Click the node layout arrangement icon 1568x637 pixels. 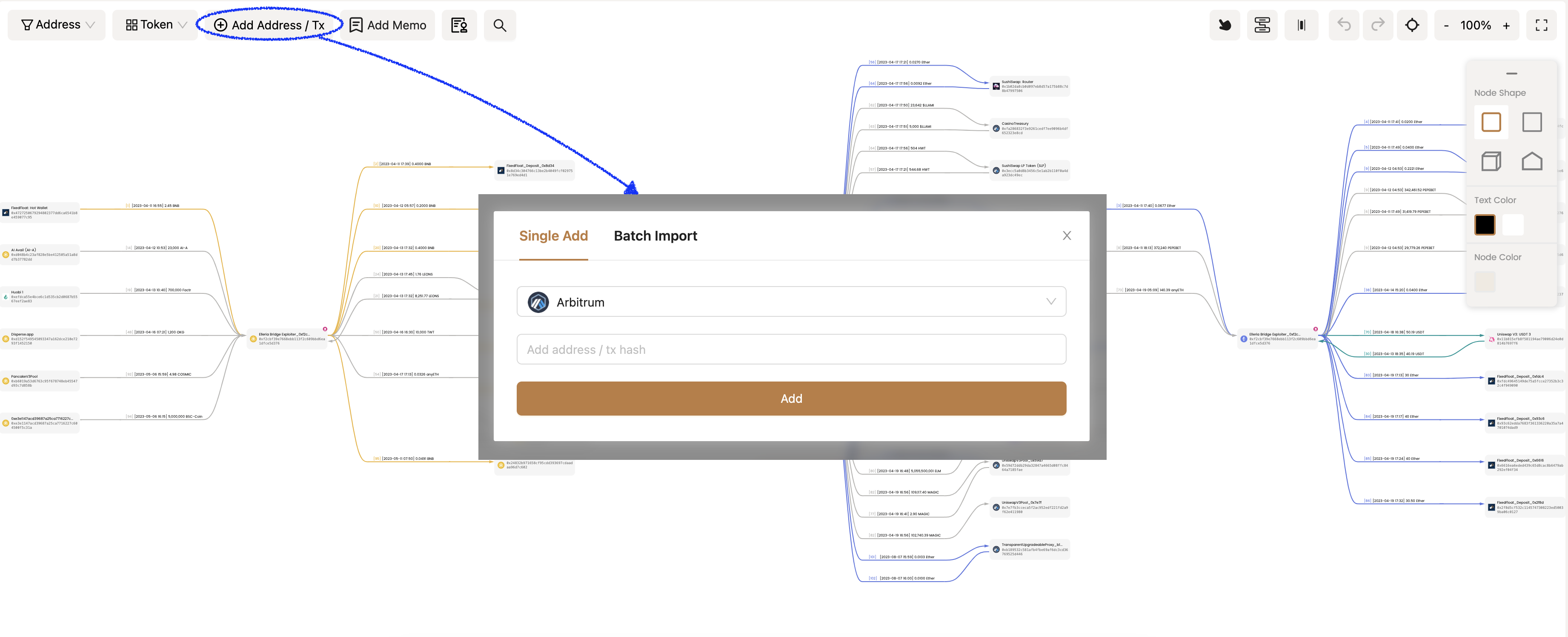pos(1262,25)
